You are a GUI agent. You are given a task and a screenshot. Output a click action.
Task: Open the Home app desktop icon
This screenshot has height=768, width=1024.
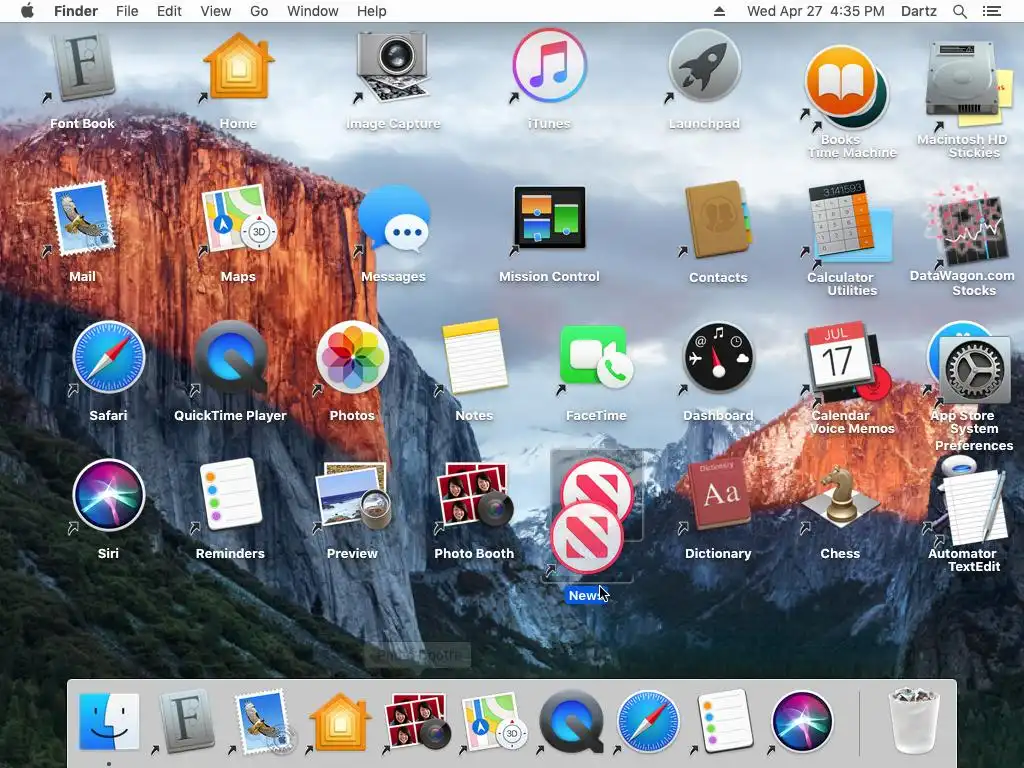(238, 67)
